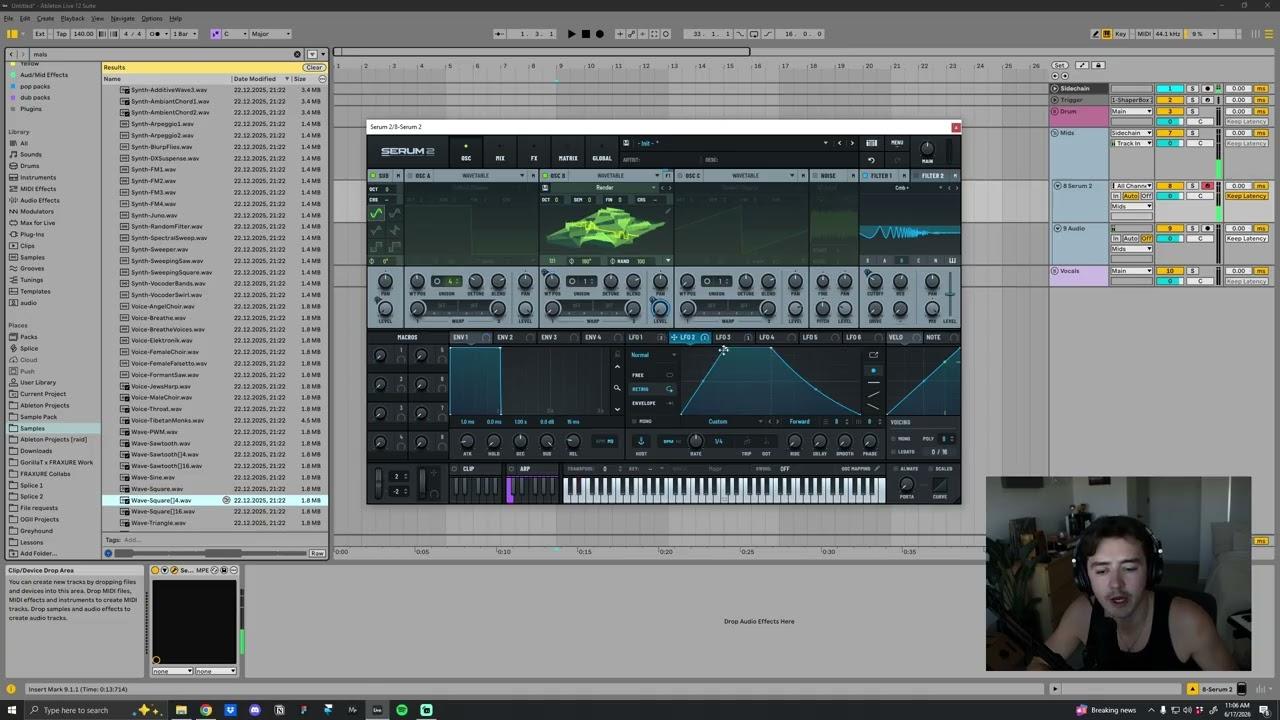Screen dimensions: 1280x720
Task: Go to next Serum preset arrow
Action: pos(852,143)
